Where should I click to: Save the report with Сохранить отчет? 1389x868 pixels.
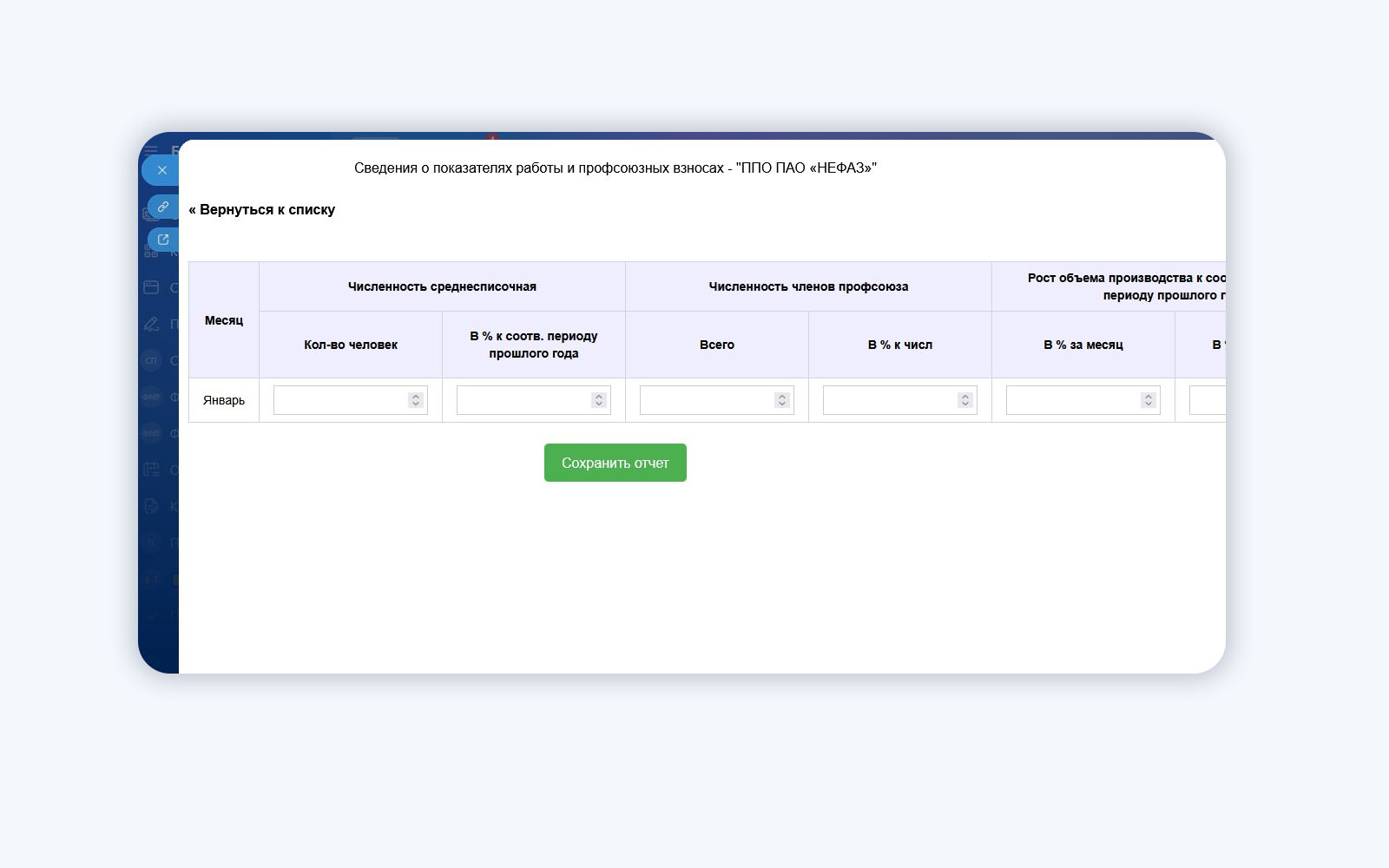616,463
